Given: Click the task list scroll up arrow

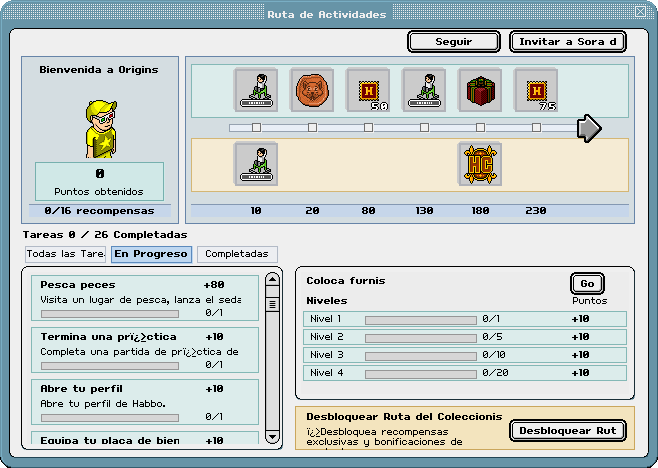Looking at the screenshot, I should 272,280.
